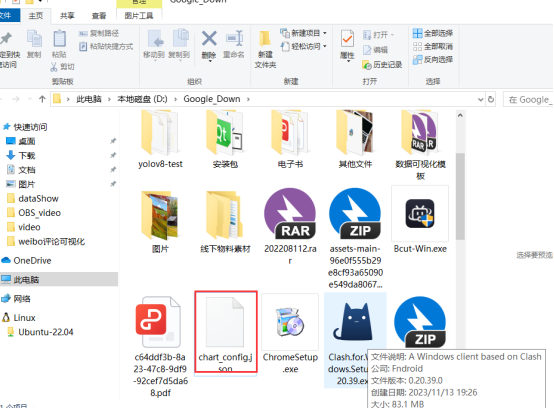Create a new folder via ribbon icon
Screen dimensions: 554x409
(265, 39)
